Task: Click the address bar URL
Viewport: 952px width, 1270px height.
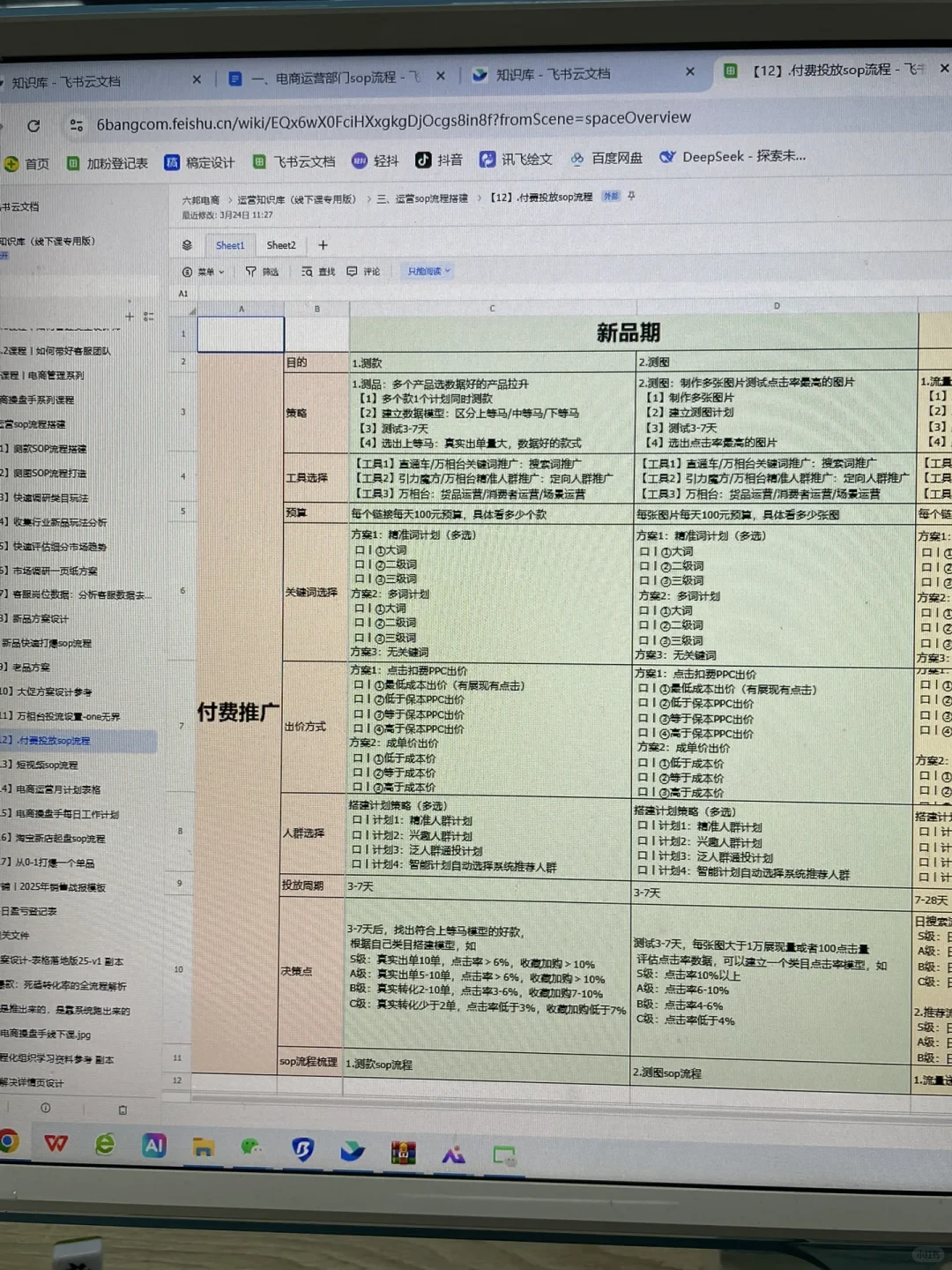Action: click(x=393, y=119)
